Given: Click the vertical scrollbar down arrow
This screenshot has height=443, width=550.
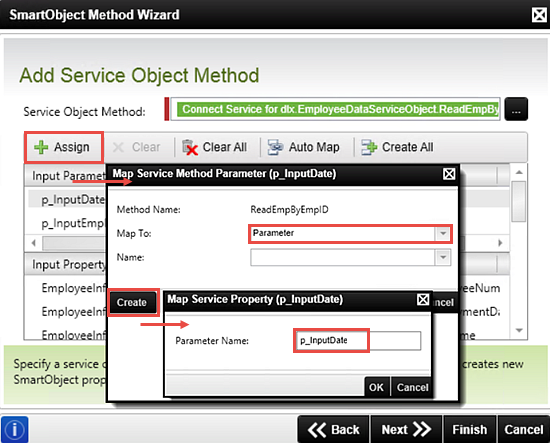Looking at the screenshot, I should (519, 330).
